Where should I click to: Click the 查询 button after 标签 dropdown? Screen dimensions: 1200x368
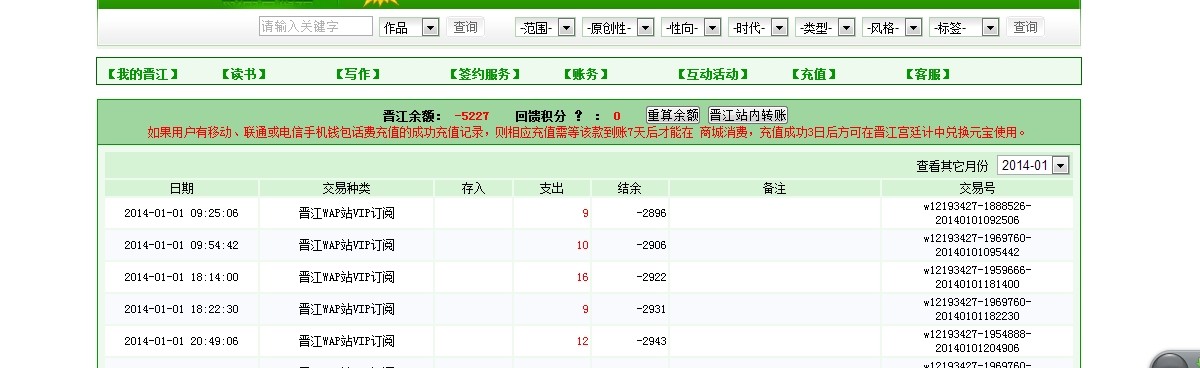coord(1025,27)
